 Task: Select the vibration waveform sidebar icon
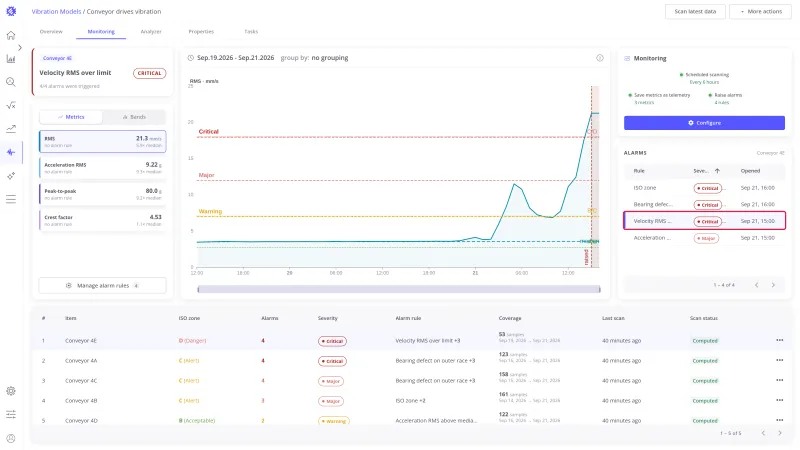(11, 152)
